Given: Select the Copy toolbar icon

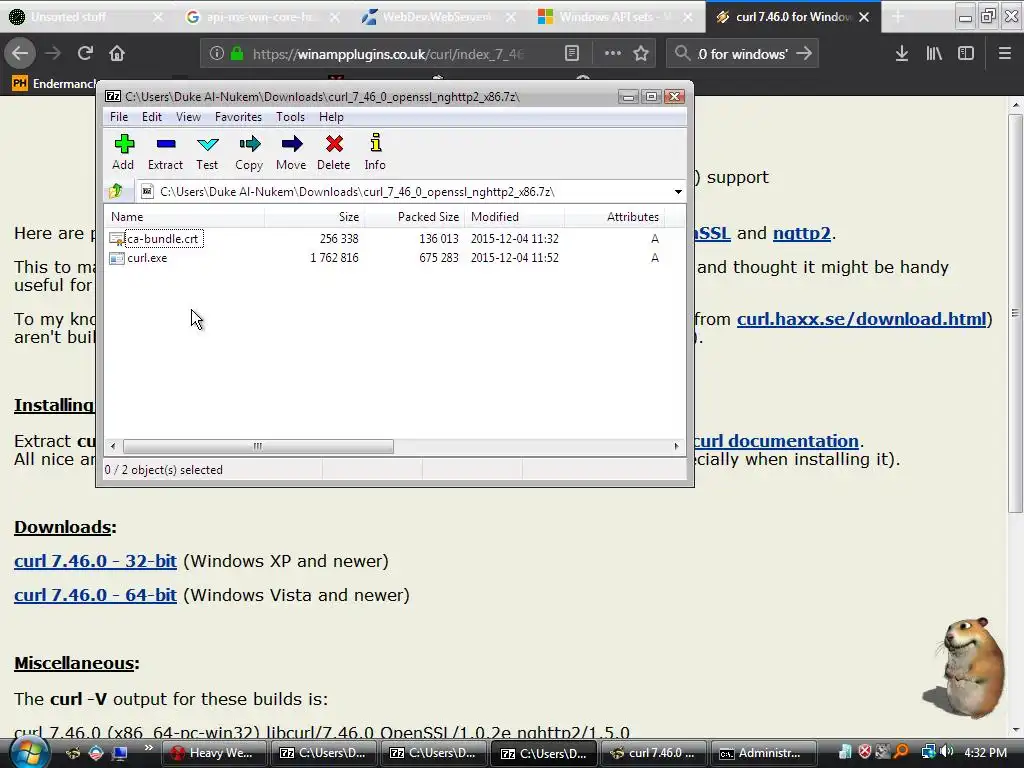Looking at the screenshot, I should [x=249, y=152].
